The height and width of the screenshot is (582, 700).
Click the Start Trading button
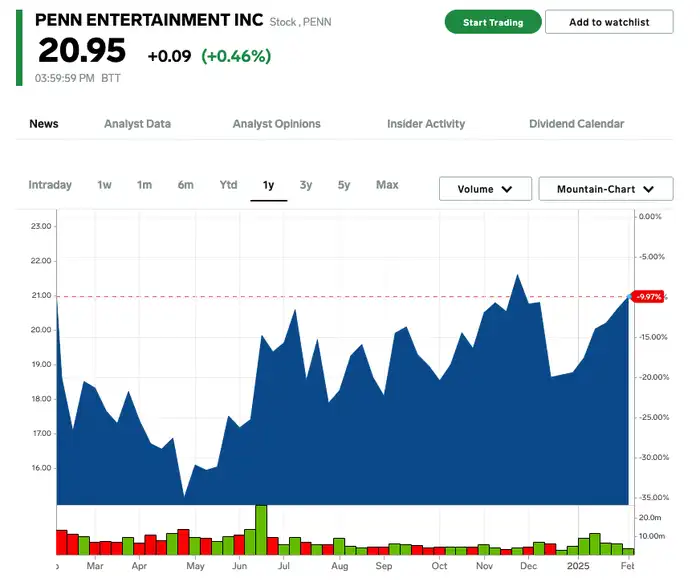(x=493, y=22)
